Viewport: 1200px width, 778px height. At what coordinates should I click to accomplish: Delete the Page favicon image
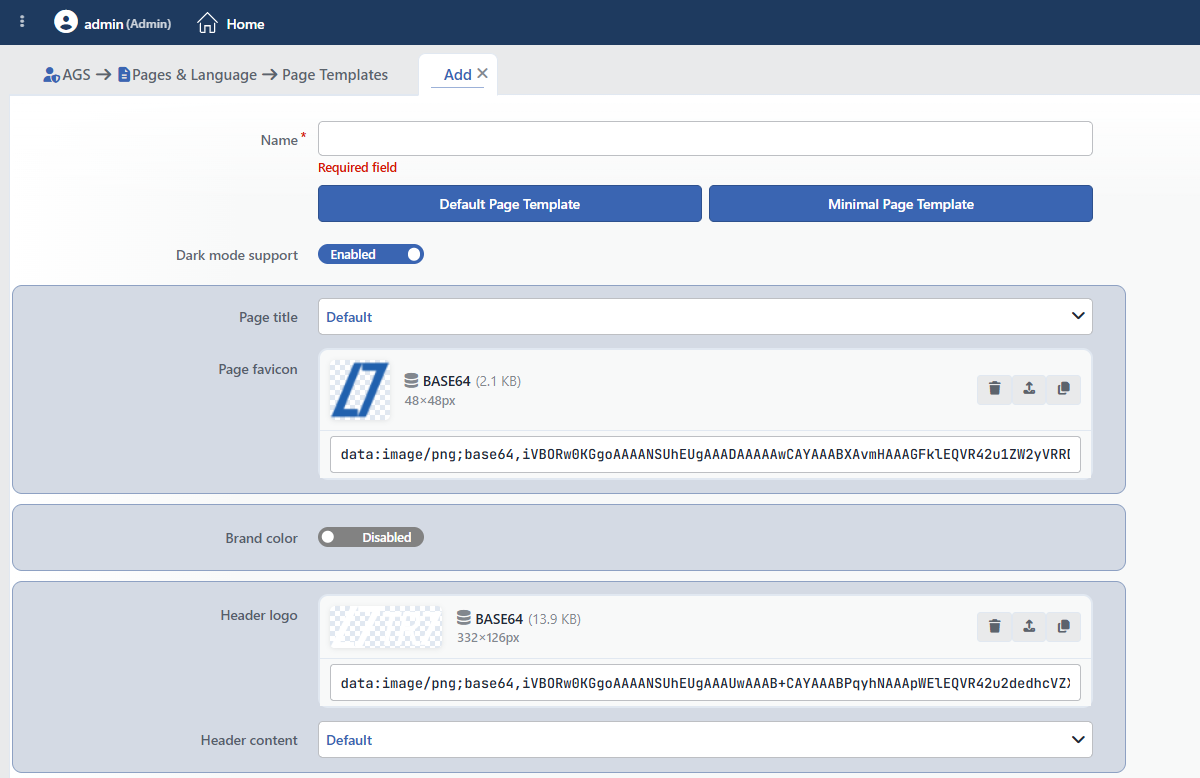(x=994, y=389)
